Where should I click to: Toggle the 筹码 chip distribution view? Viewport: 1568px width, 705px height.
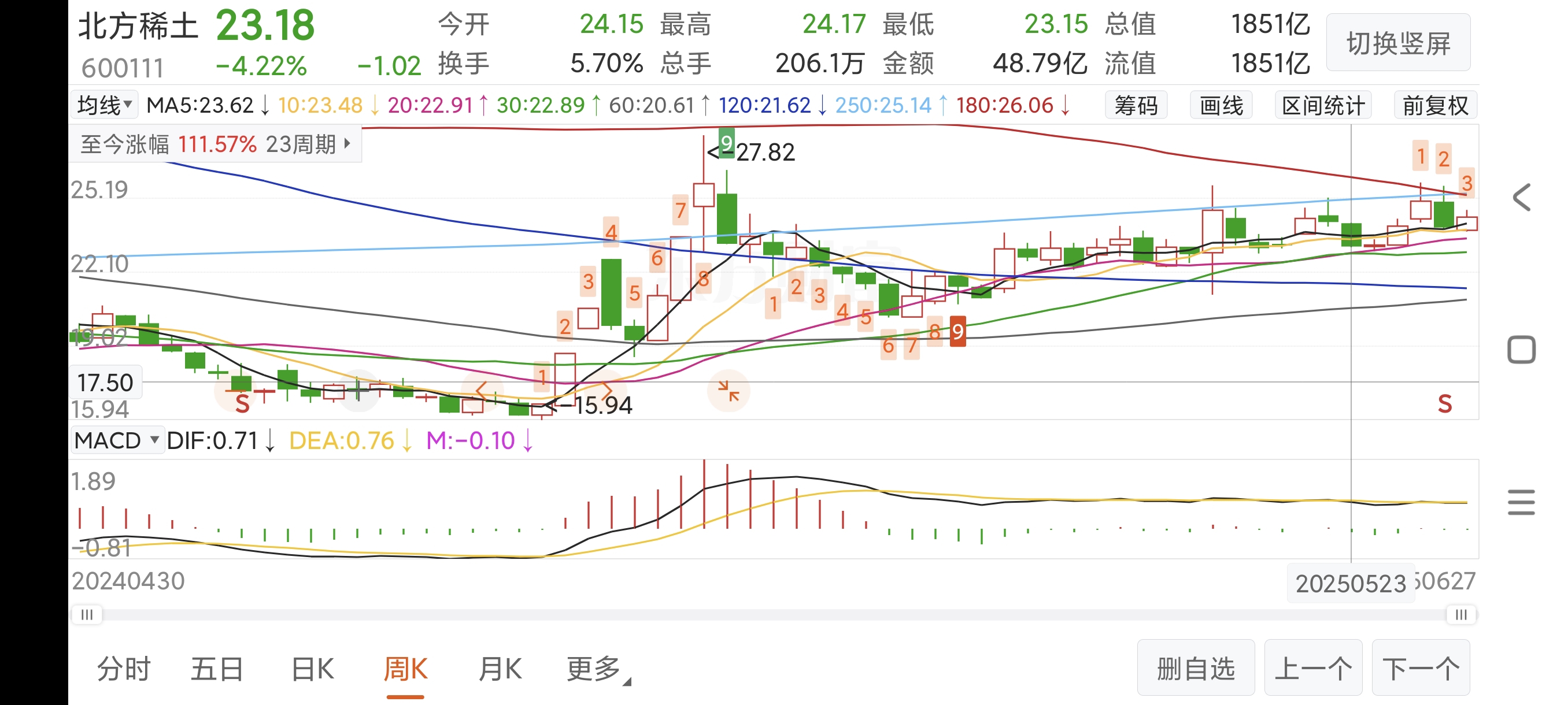click(x=1136, y=106)
